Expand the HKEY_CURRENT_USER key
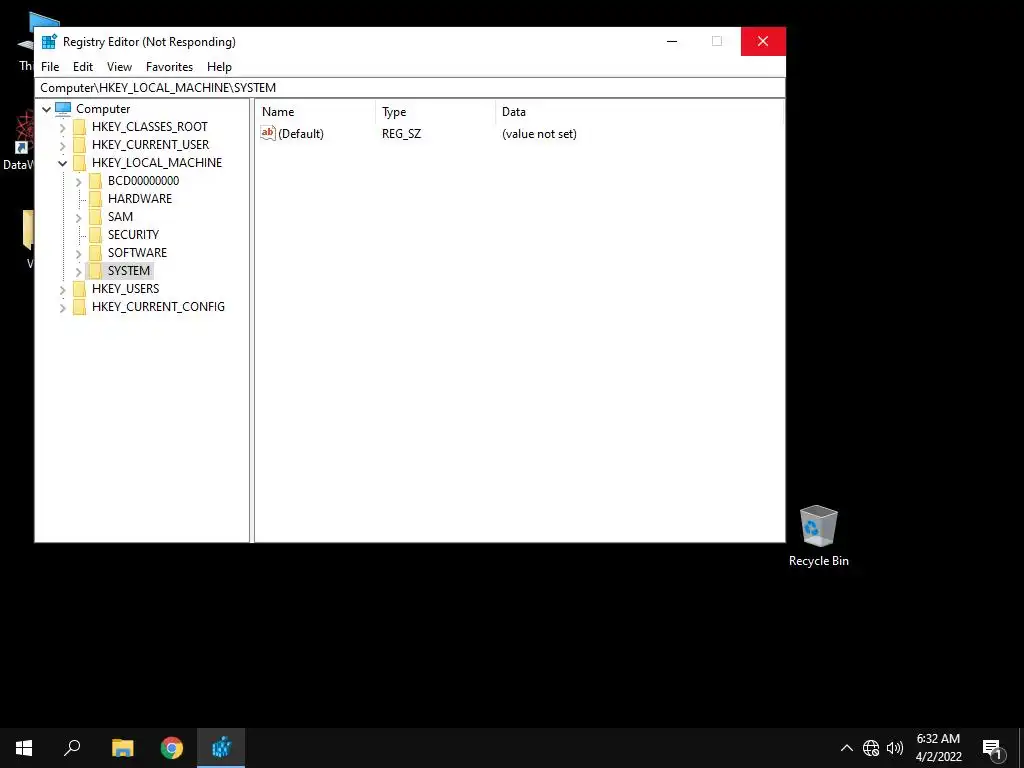 pos(63,145)
